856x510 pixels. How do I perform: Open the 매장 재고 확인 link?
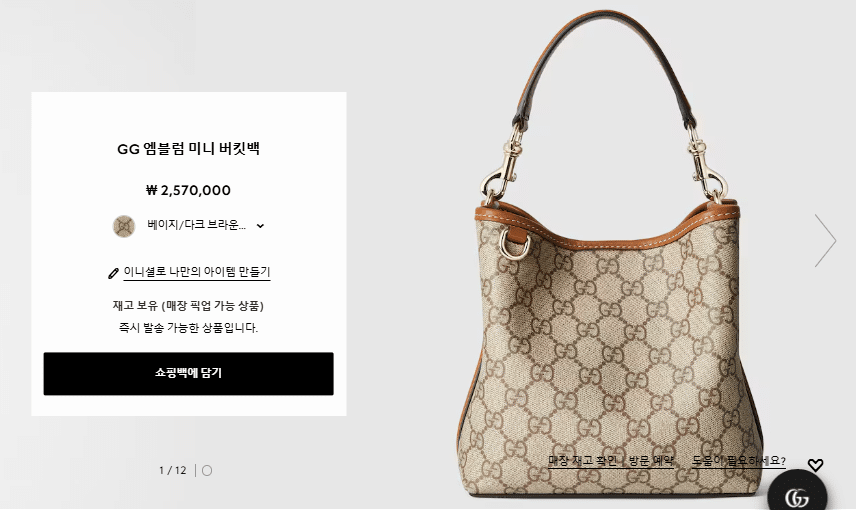coord(582,461)
